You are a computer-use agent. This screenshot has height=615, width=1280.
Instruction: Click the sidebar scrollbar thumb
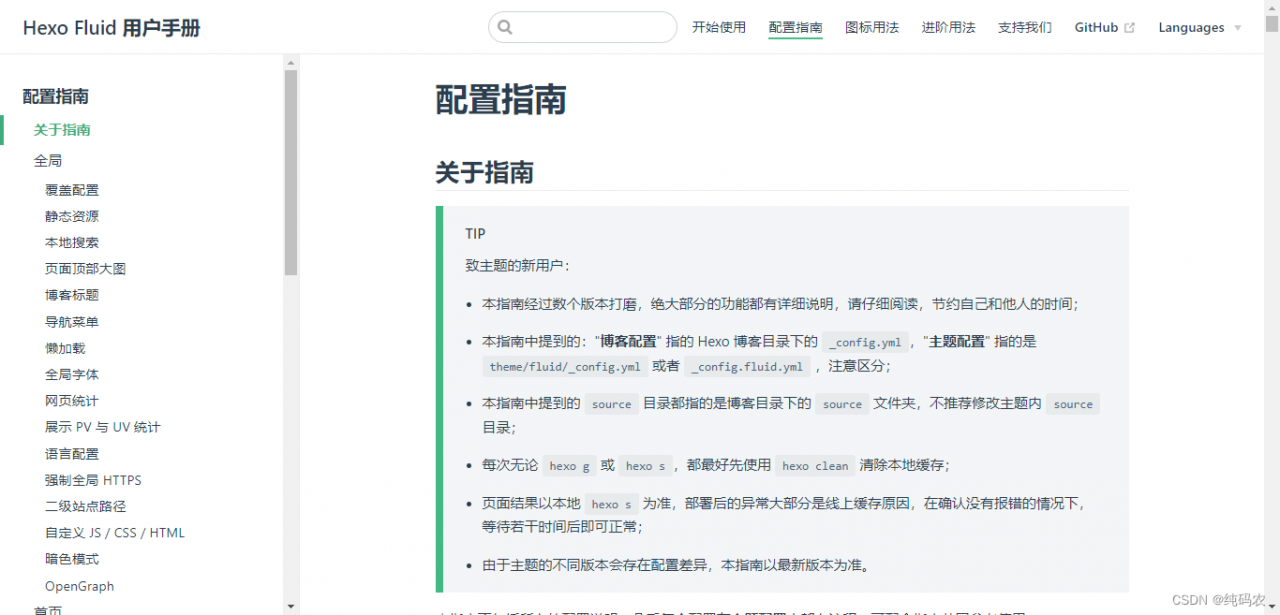point(291,172)
